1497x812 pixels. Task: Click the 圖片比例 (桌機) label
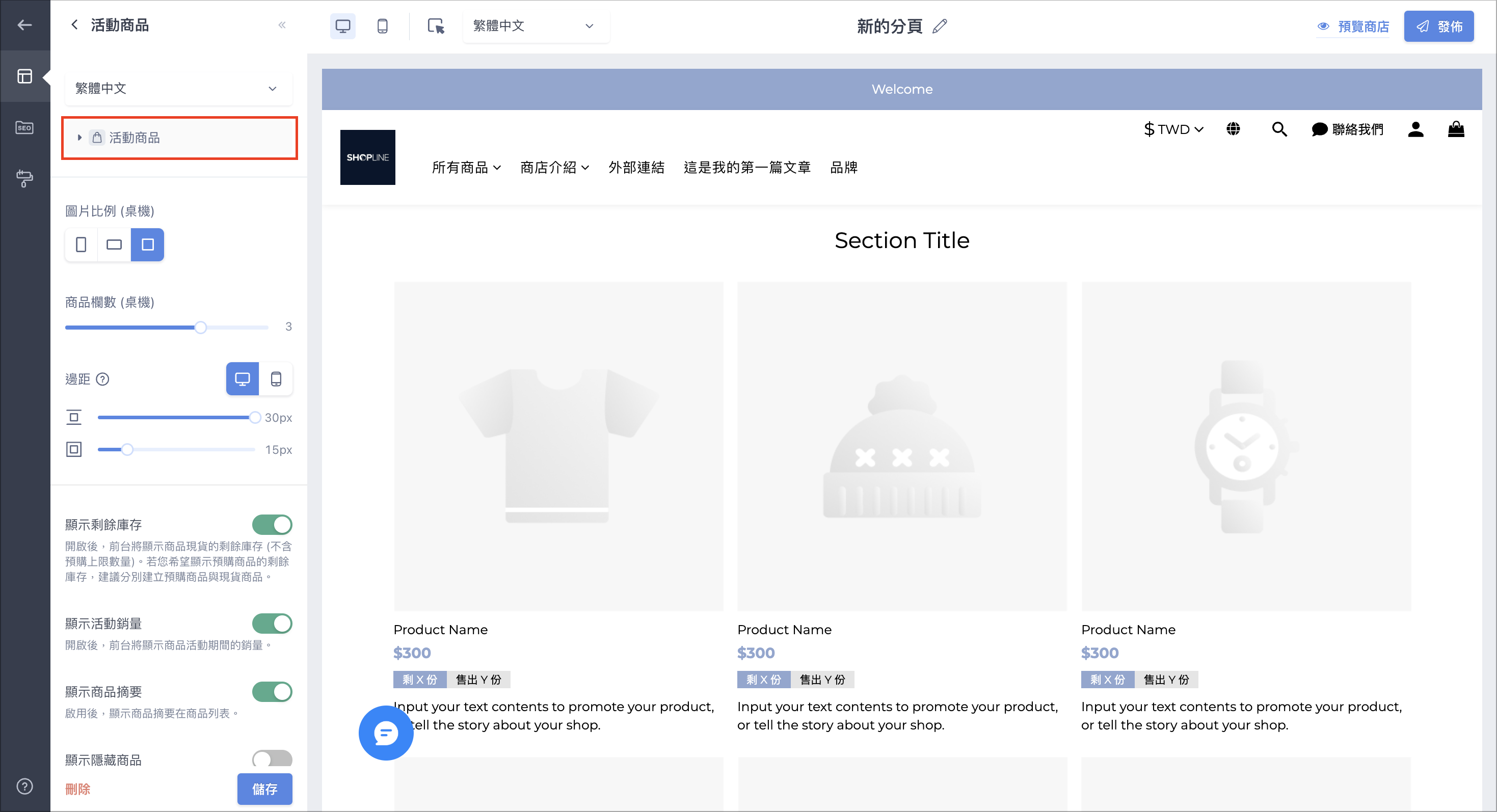click(x=110, y=211)
